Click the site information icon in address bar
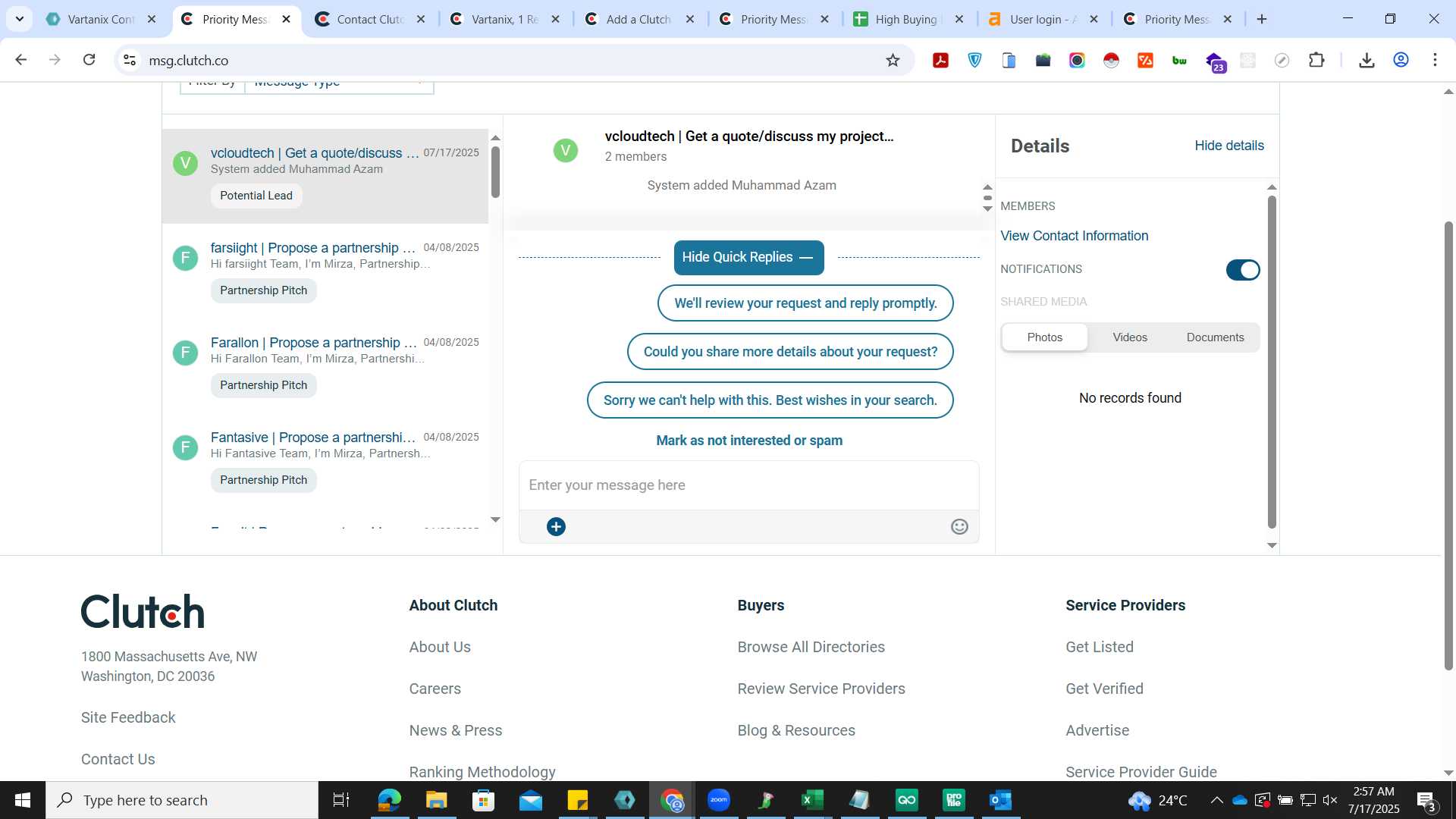Image resolution: width=1456 pixels, height=819 pixels. click(x=130, y=61)
